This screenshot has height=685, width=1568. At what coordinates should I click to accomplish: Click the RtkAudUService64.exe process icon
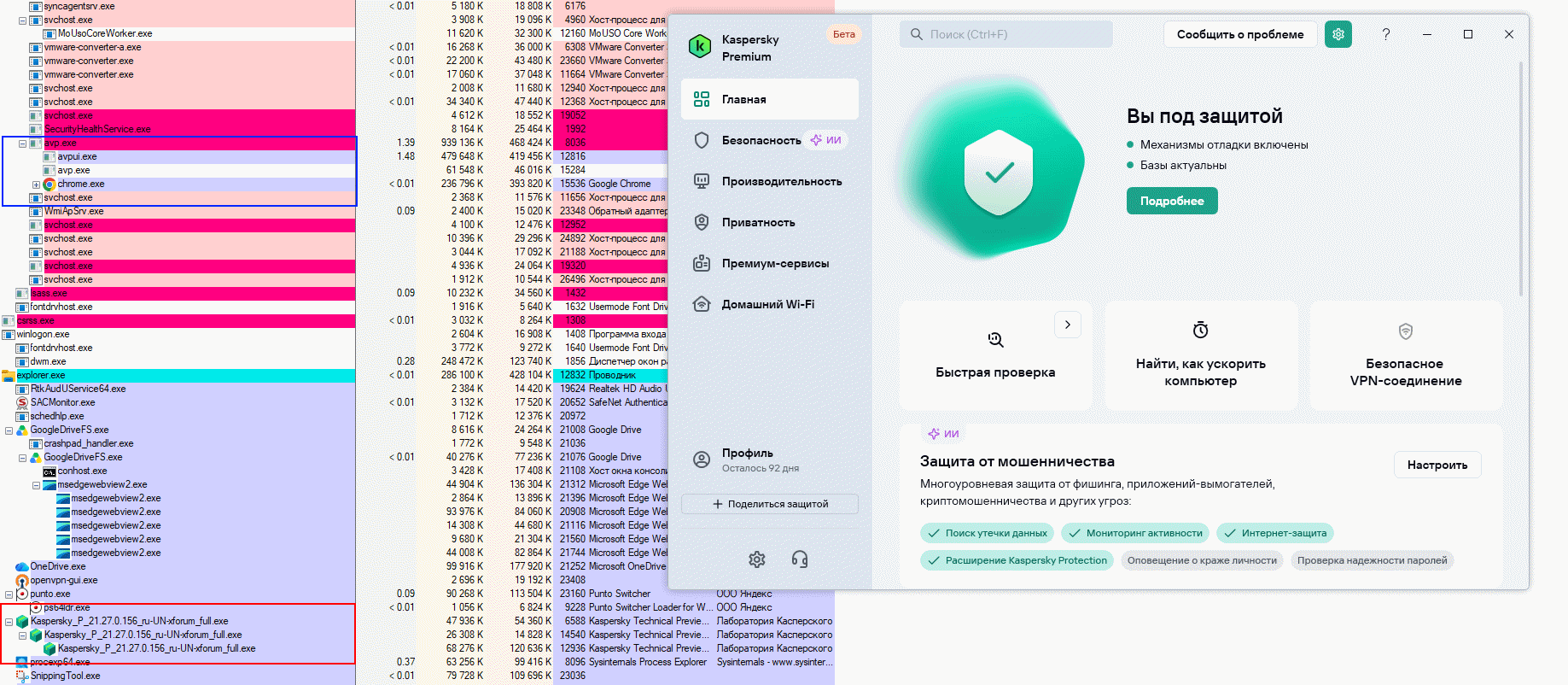point(22,389)
